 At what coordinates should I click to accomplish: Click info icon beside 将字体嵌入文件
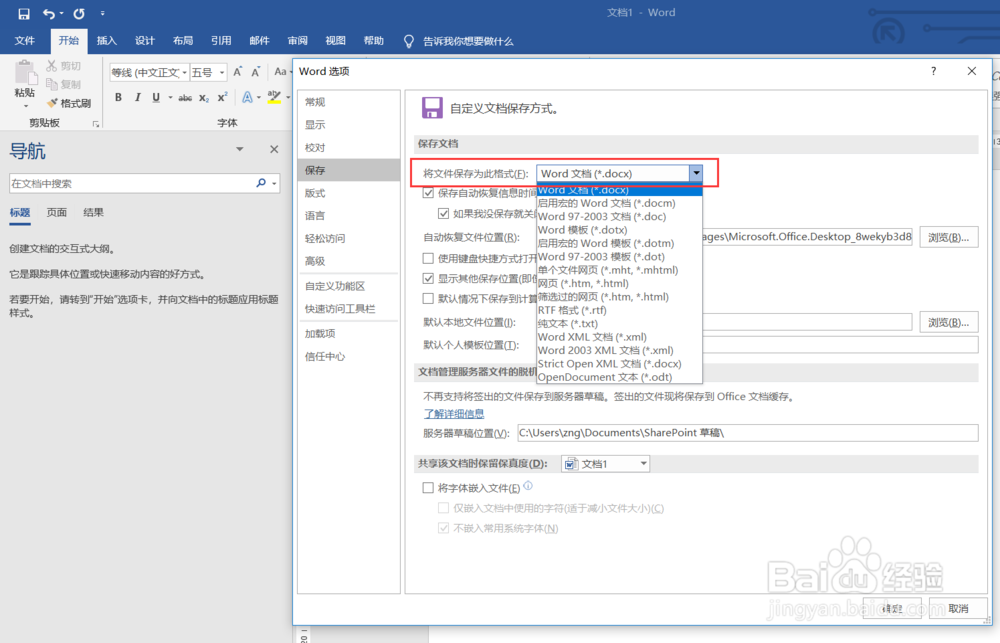click(528, 486)
